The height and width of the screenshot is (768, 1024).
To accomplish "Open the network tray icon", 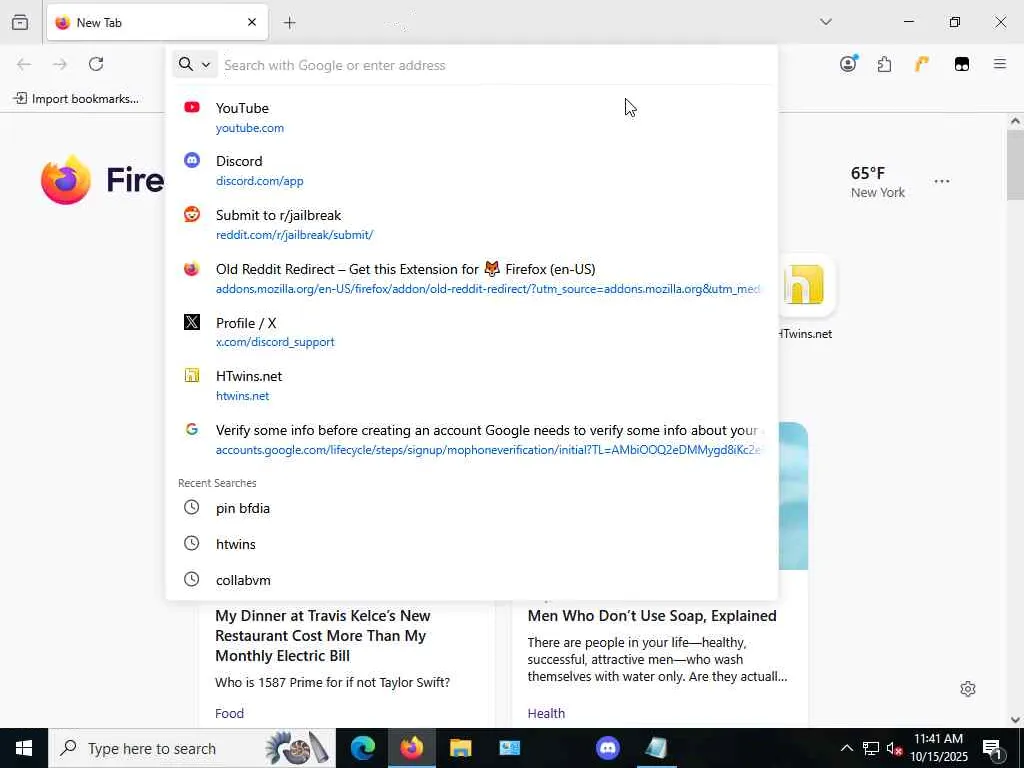I will pyautogui.click(x=871, y=748).
